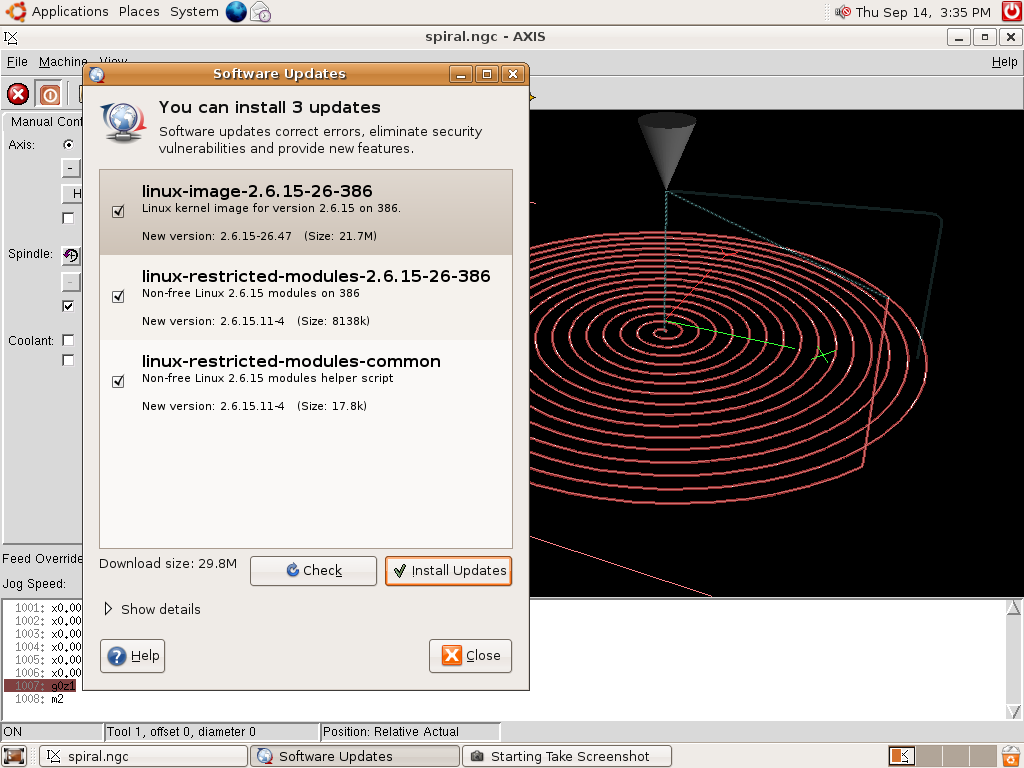This screenshot has width=1024, height=768.
Task: Click the globe update icon beside the headline
Action: coord(123,123)
